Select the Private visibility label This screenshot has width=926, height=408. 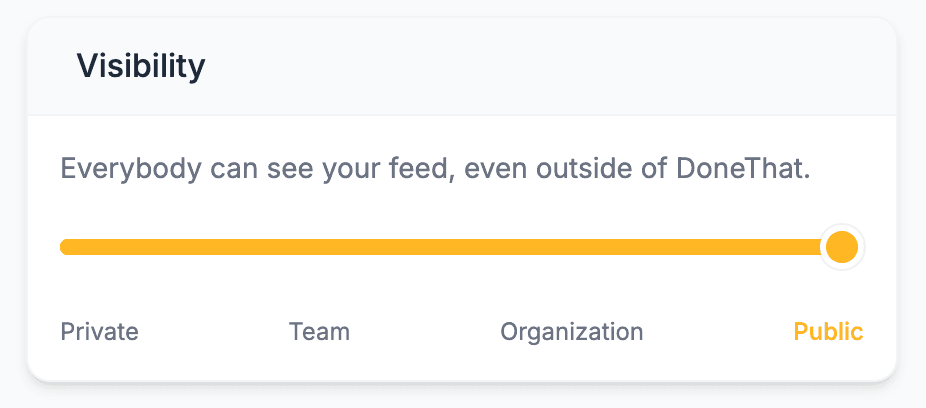(x=99, y=332)
